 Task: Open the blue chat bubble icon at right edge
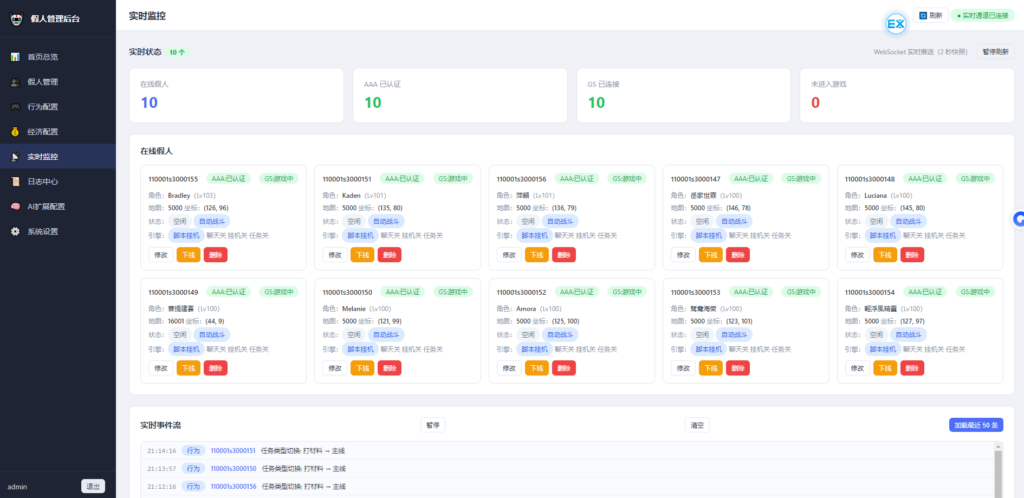(x=1018, y=220)
